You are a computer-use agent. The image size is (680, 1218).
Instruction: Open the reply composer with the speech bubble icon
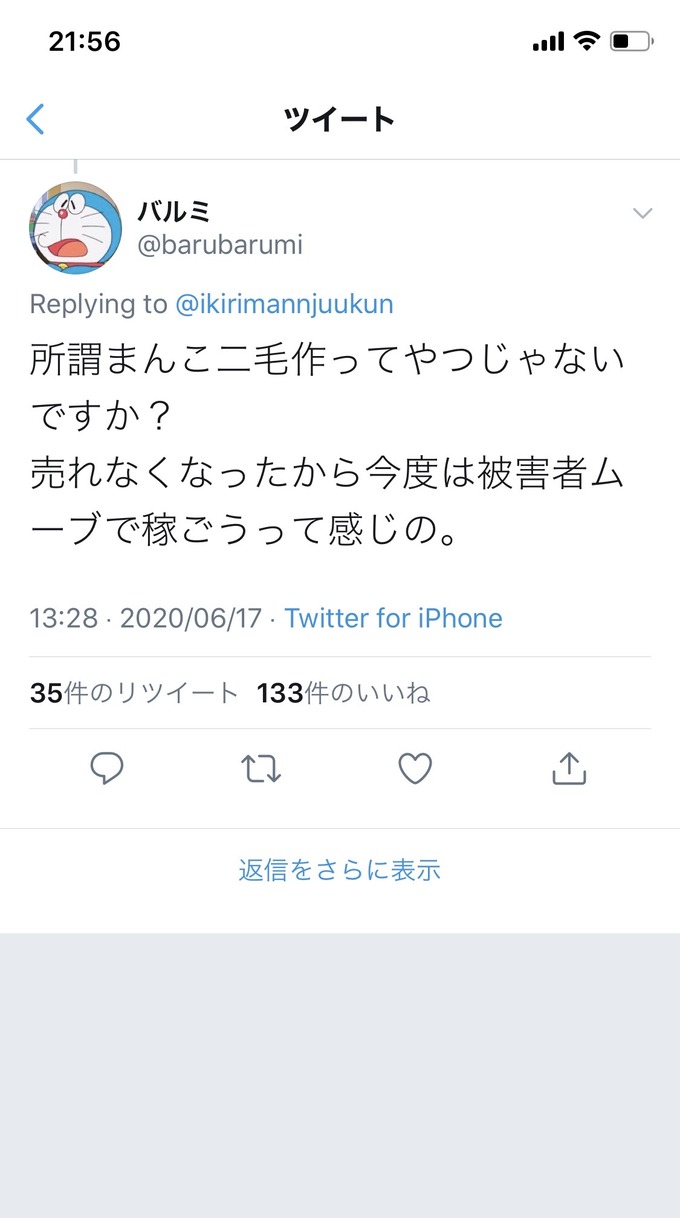click(108, 768)
